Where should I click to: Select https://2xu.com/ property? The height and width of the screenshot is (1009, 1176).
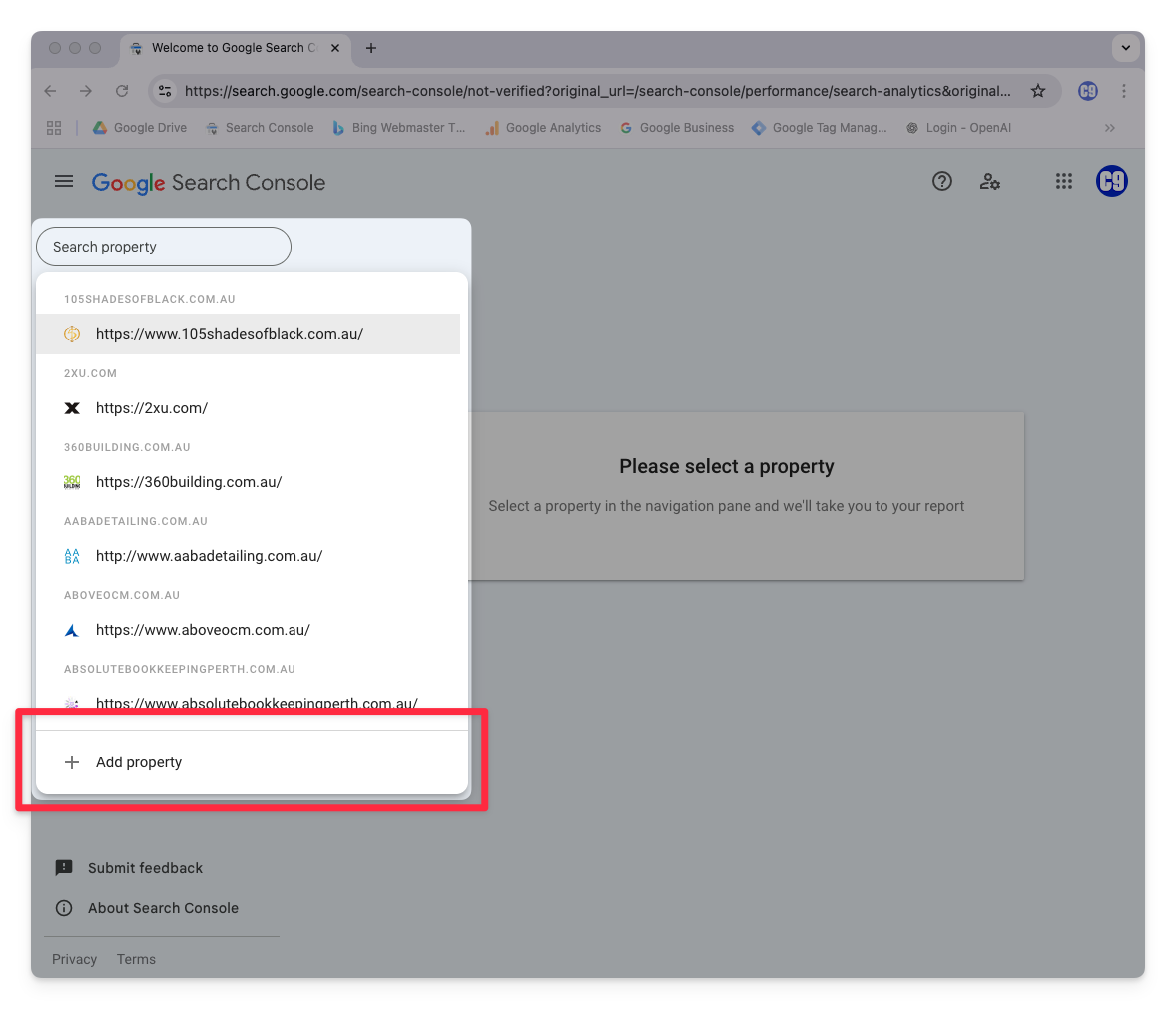coord(152,408)
